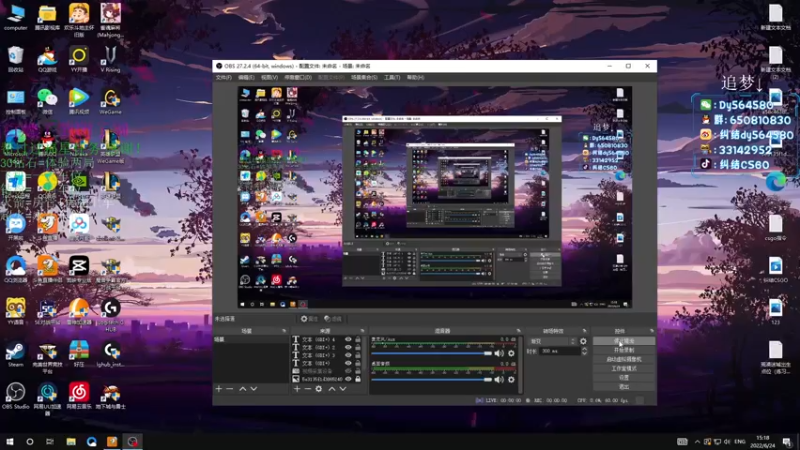800x450 pixels.
Task: Select the 文本 (GDI+) 4 source row
Action: pyautogui.click(x=327, y=339)
